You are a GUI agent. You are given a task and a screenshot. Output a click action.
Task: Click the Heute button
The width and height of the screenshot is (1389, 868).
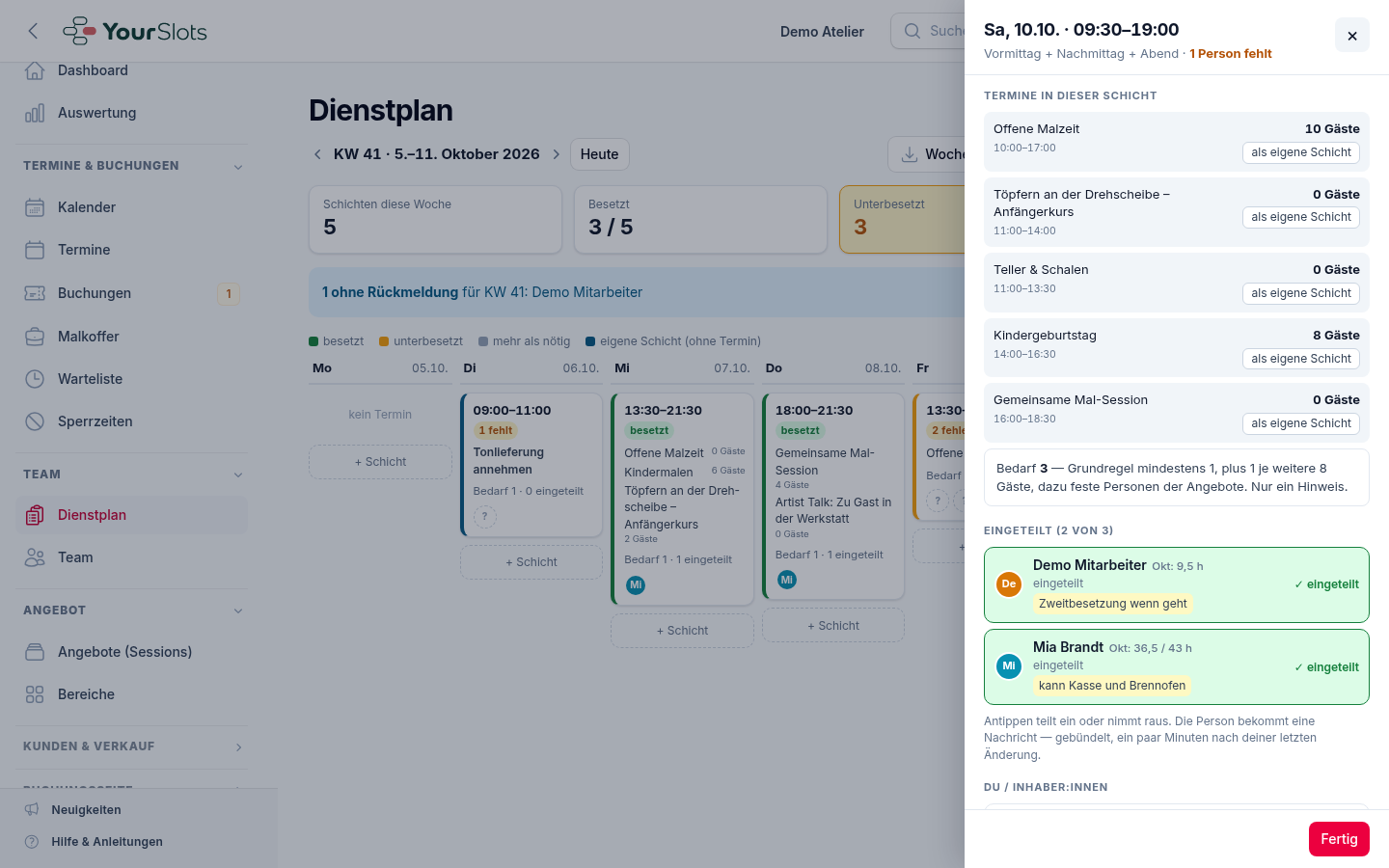click(x=600, y=154)
